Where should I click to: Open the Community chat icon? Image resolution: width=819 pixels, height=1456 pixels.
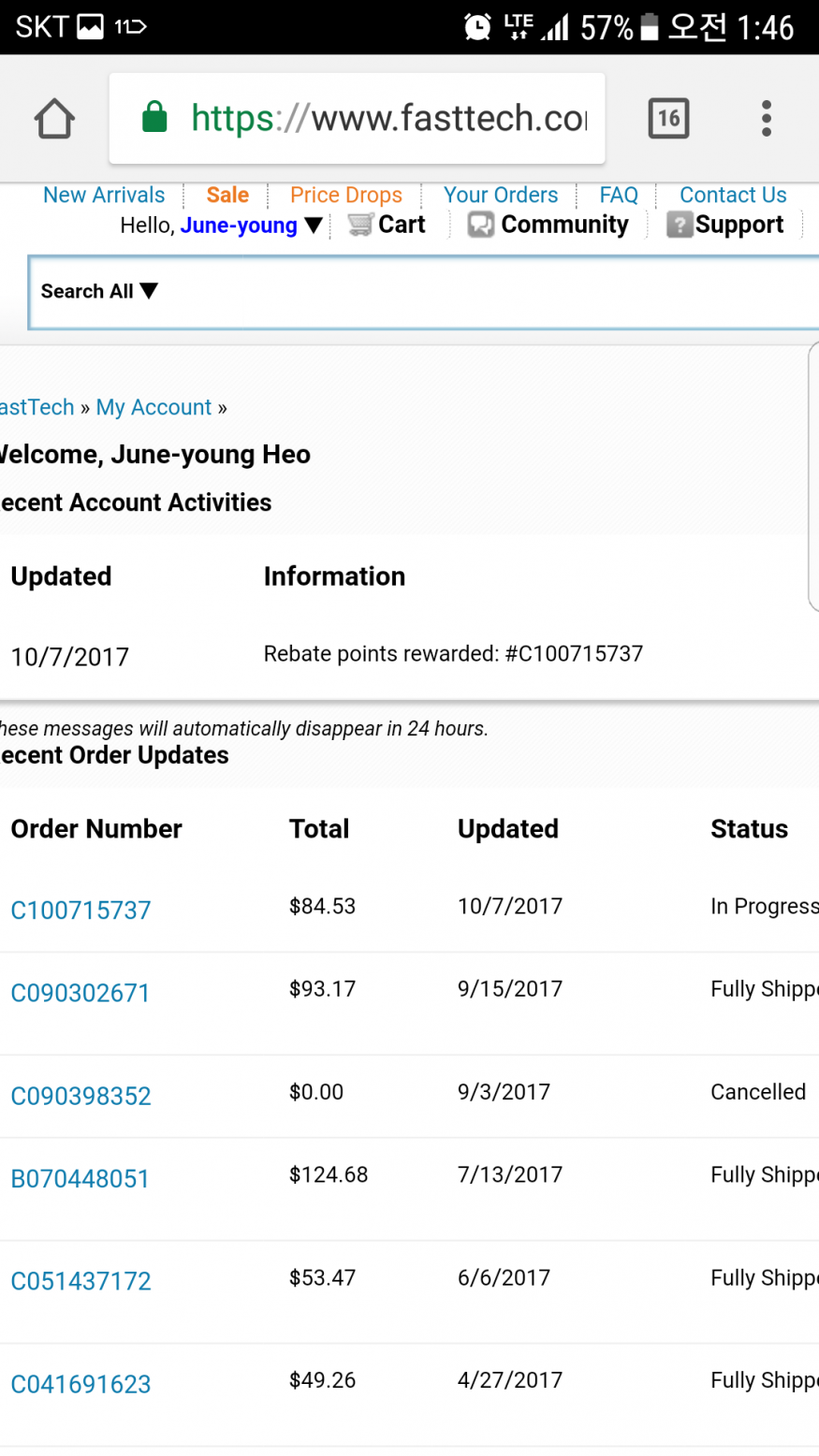coord(481,225)
